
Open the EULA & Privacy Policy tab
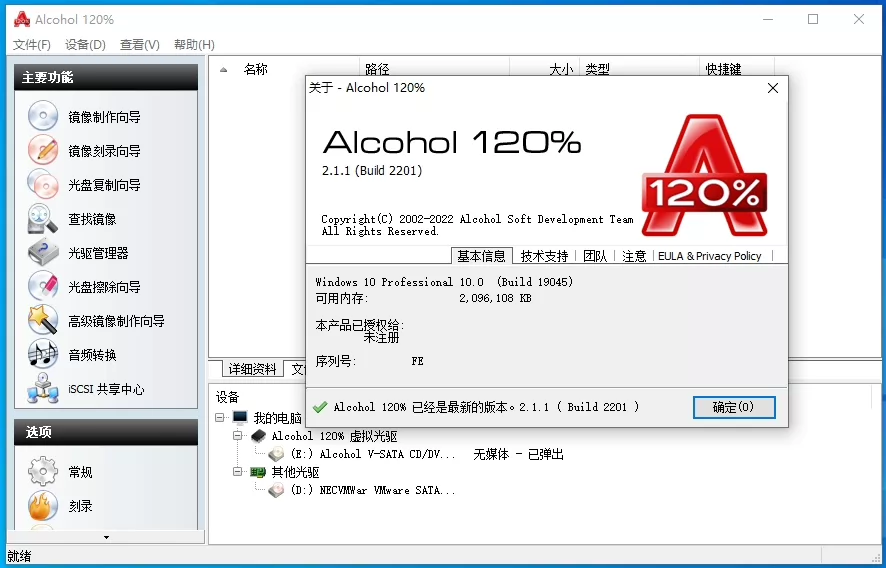[710, 256]
